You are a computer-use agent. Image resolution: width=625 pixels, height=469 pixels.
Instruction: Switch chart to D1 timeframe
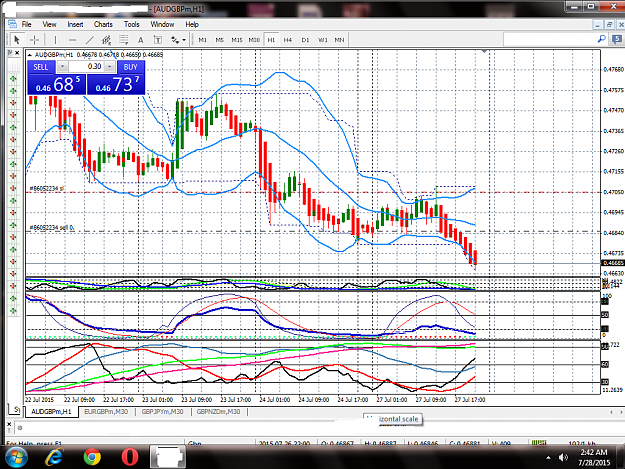(305, 40)
